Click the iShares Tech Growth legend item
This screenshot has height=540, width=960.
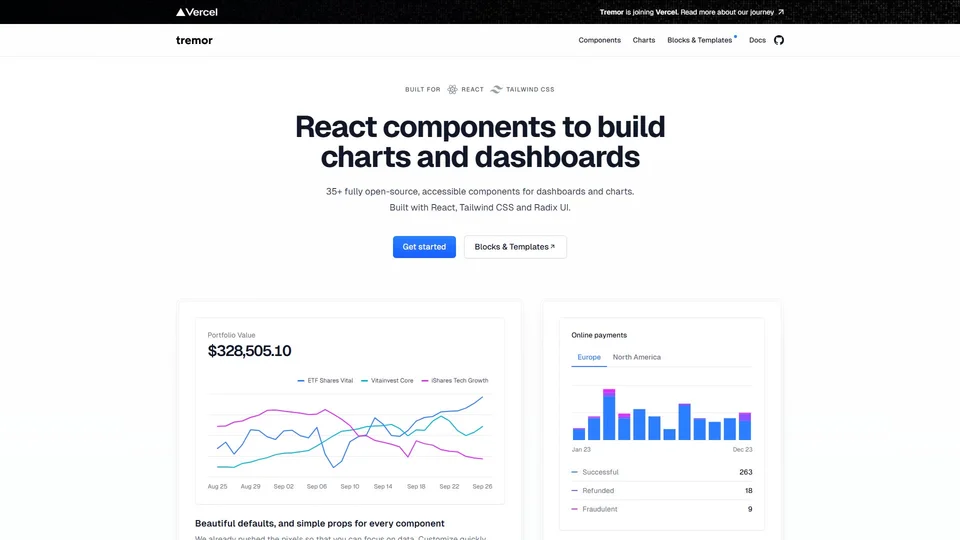pos(455,381)
